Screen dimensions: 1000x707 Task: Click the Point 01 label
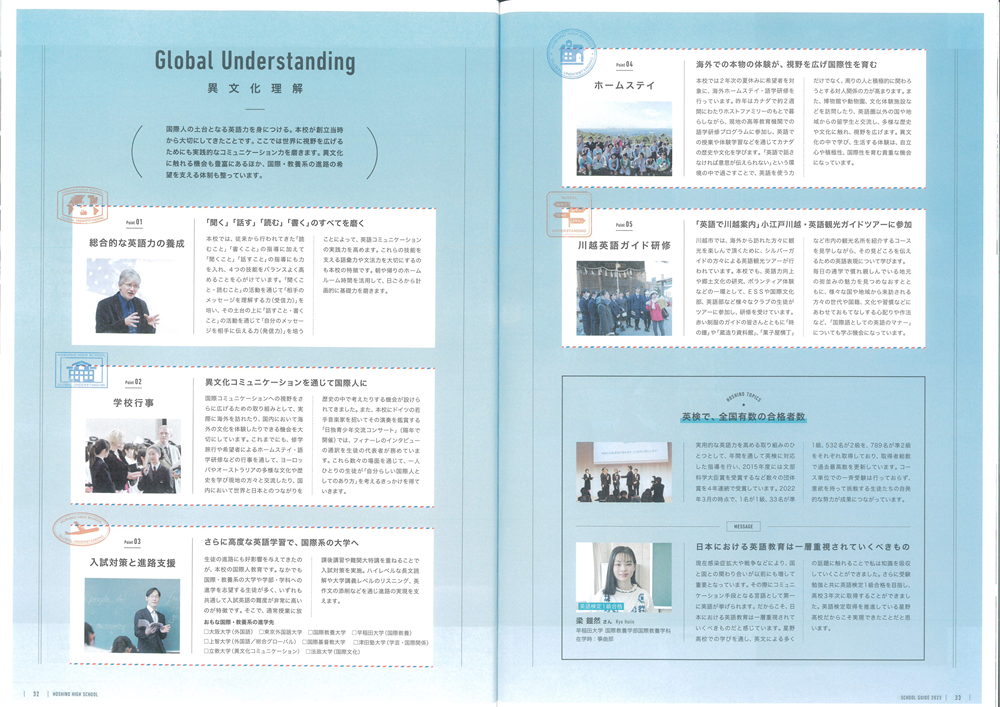[133, 222]
